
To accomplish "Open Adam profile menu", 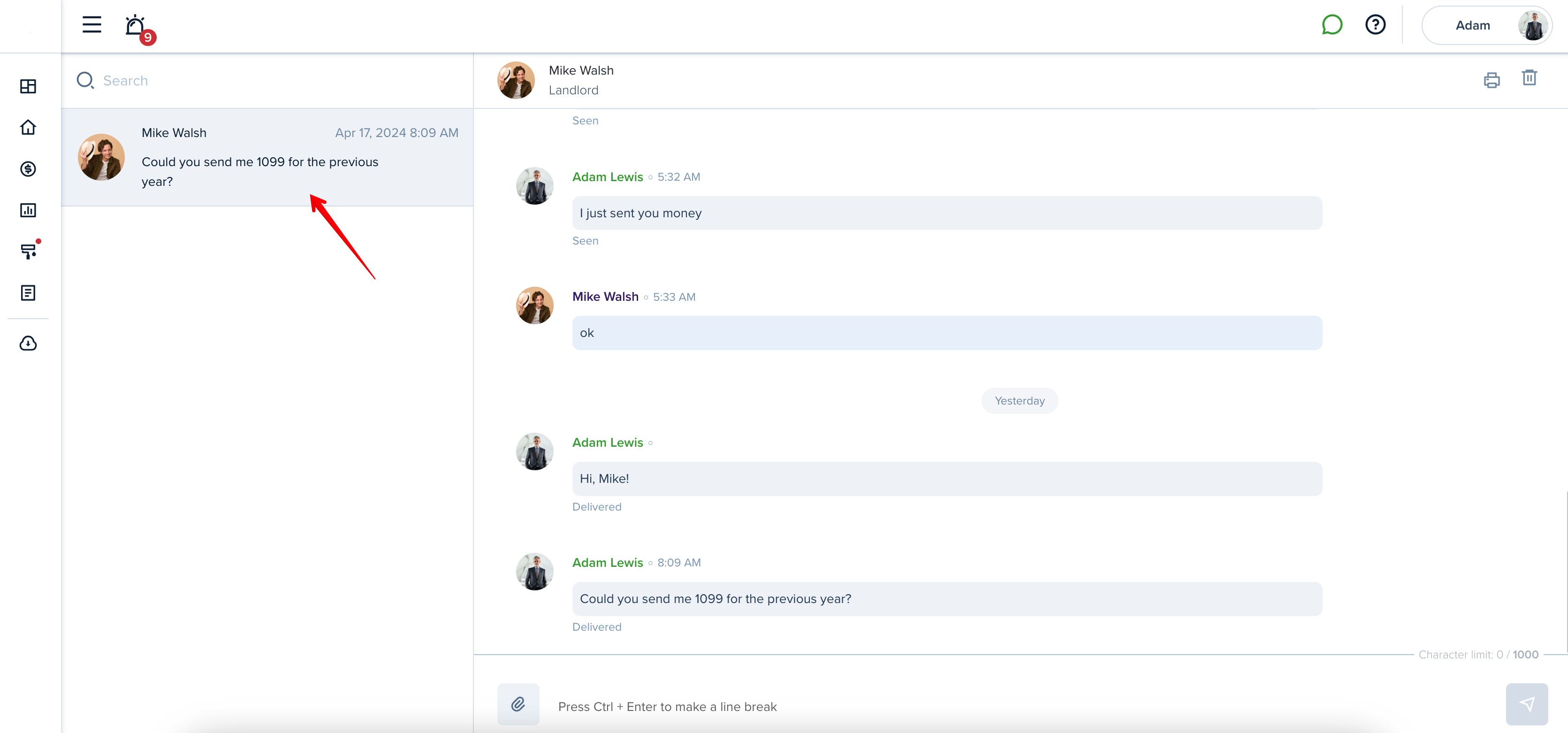I will pos(1486,25).
